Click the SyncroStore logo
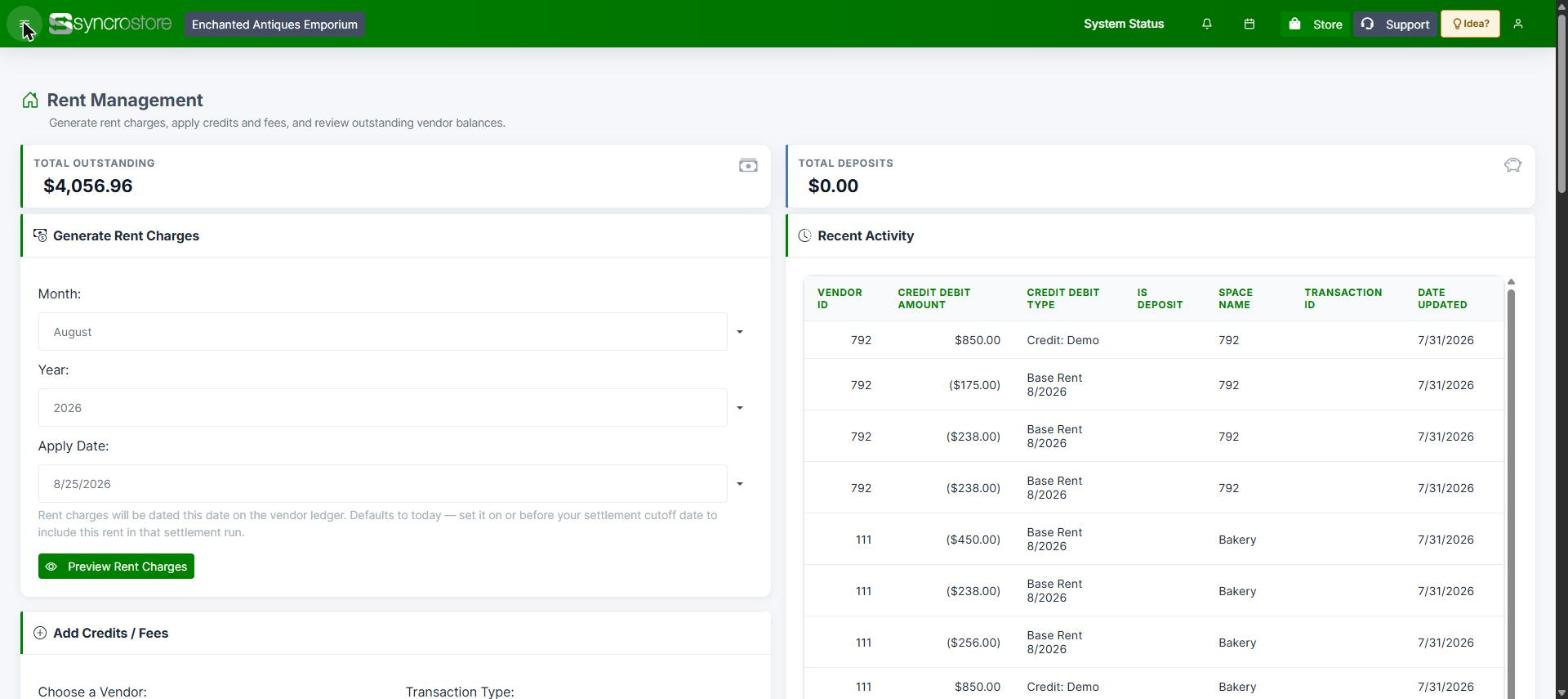The width and height of the screenshot is (1568, 699). point(110,24)
